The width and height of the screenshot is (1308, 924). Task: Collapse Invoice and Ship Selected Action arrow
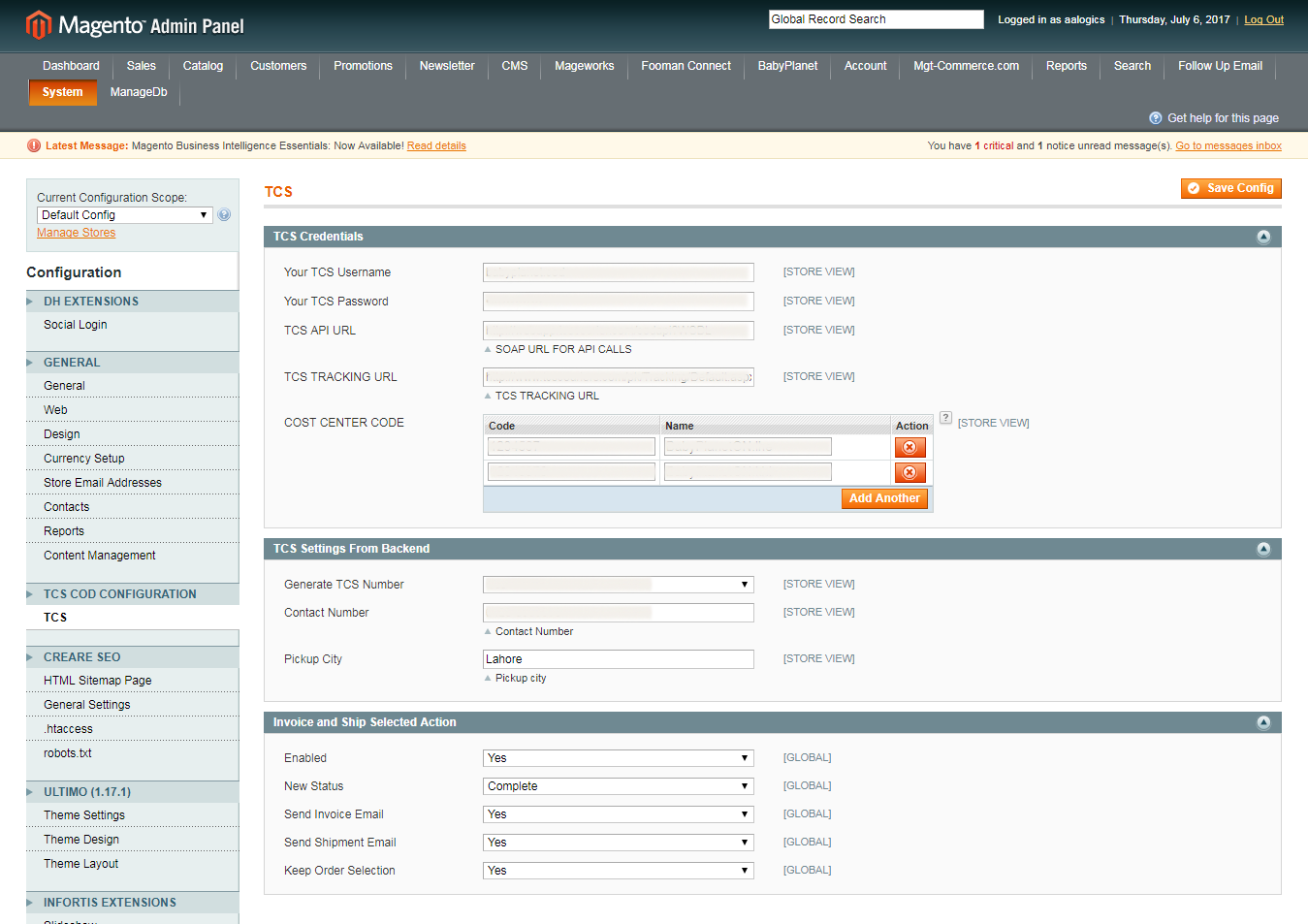pos(1263,722)
